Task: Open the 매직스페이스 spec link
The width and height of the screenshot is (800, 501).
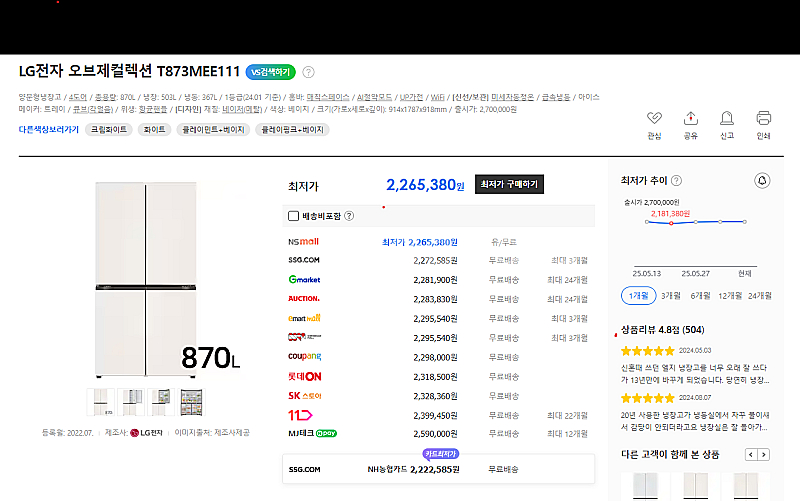Action: 328,97
